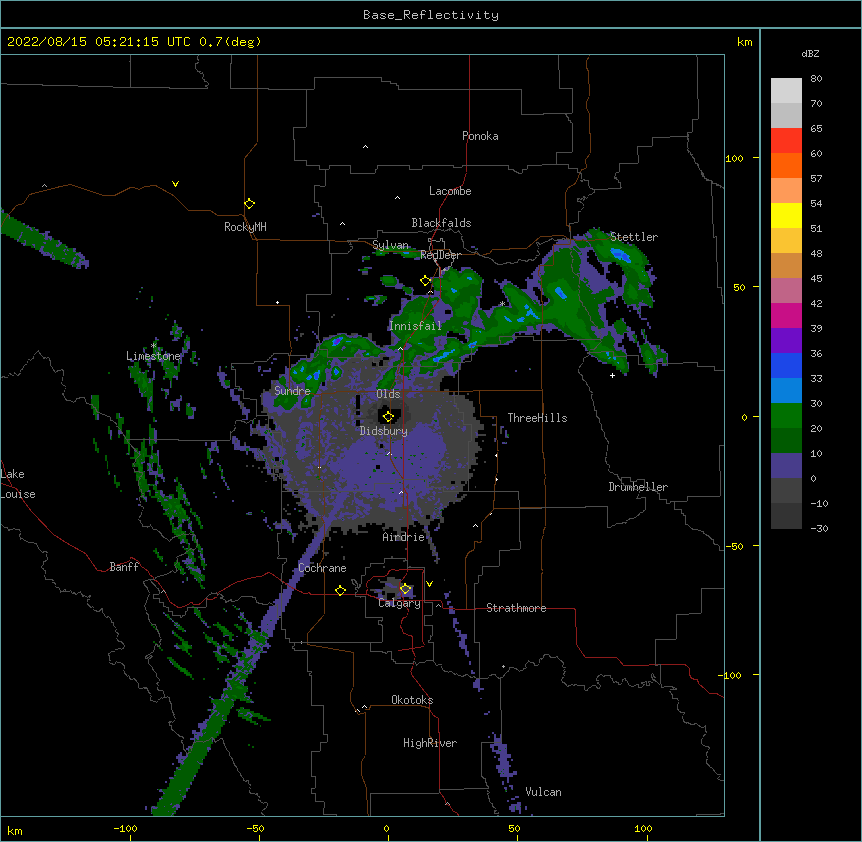Image resolution: width=862 pixels, height=842 pixels.
Task: Click the Limestone label
Action: 153,356
